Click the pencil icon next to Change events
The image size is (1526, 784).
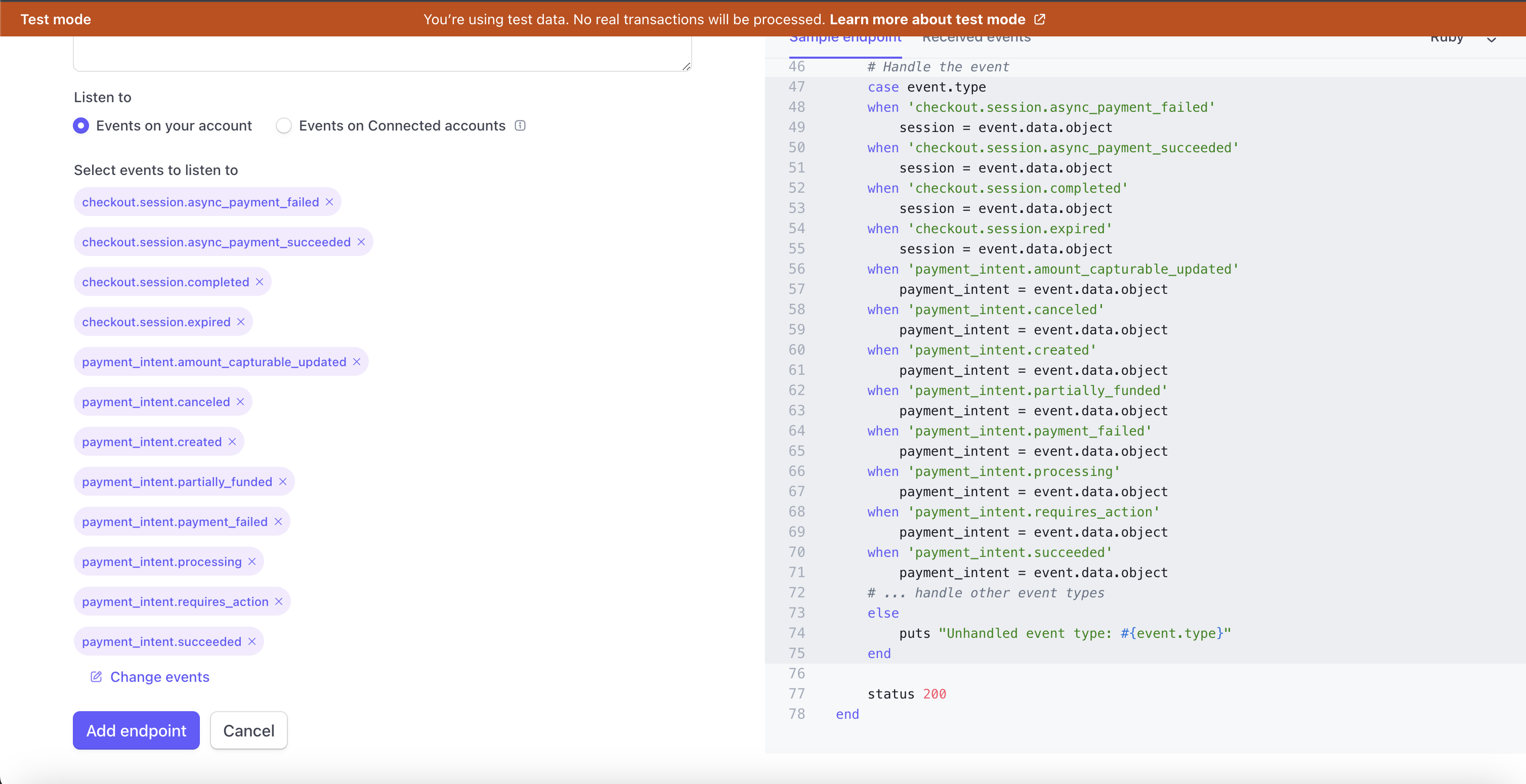[x=95, y=677]
